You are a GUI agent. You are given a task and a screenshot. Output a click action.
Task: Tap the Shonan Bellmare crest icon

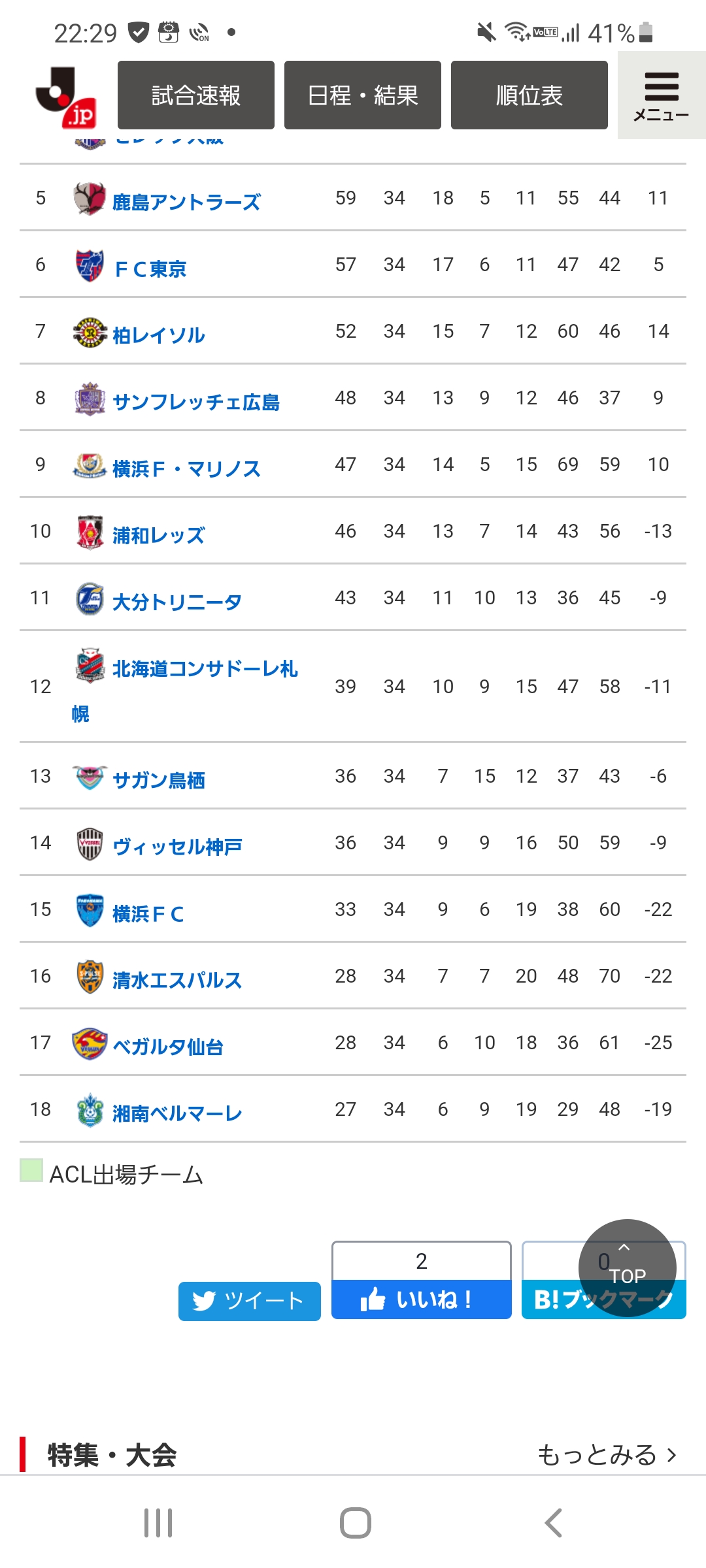90,1110
